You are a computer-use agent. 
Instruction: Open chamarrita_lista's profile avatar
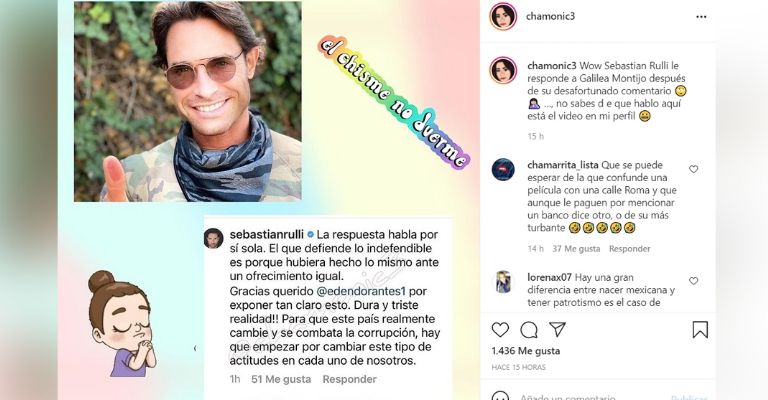tap(503, 170)
